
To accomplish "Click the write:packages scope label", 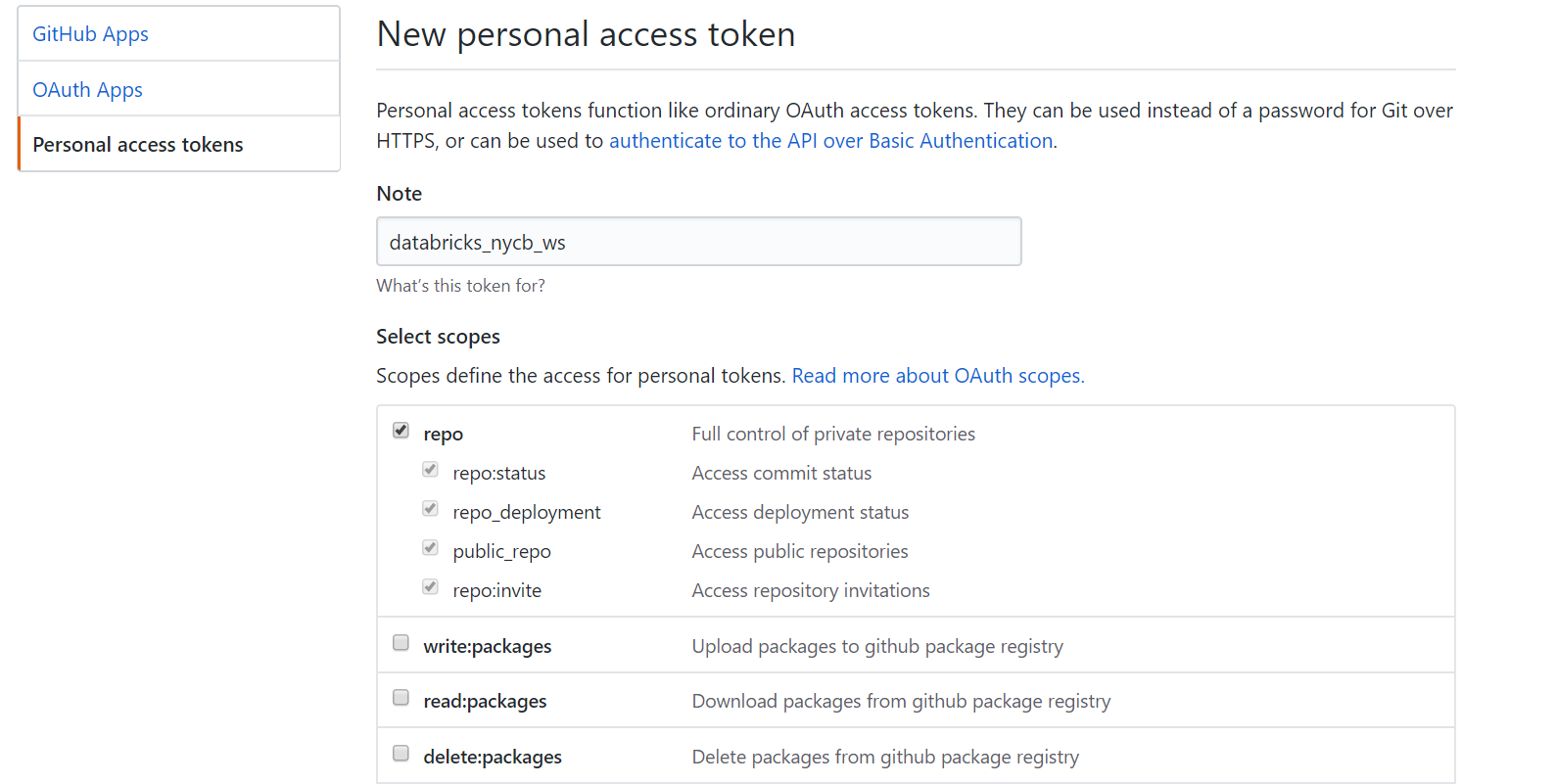I will pos(487,645).
